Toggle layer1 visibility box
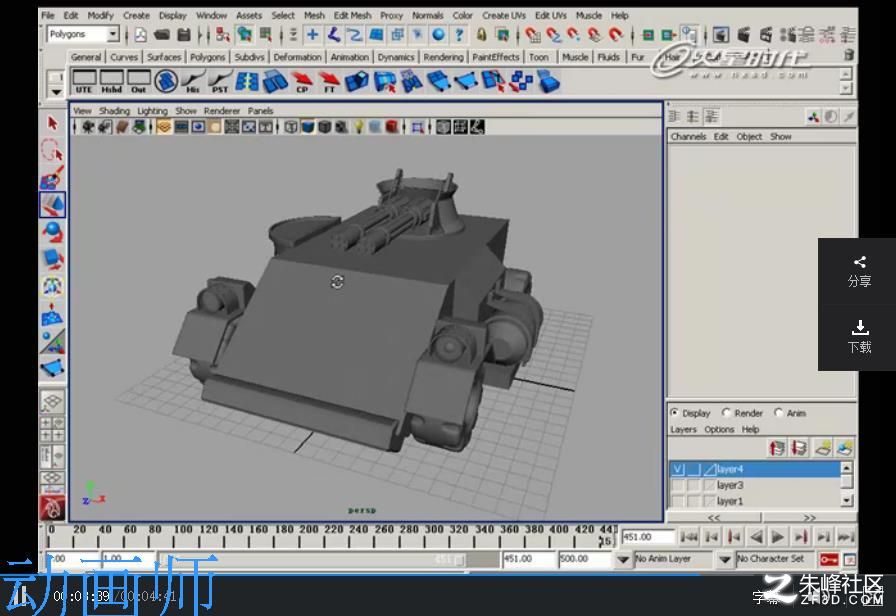The image size is (896, 616). click(x=678, y=501)
